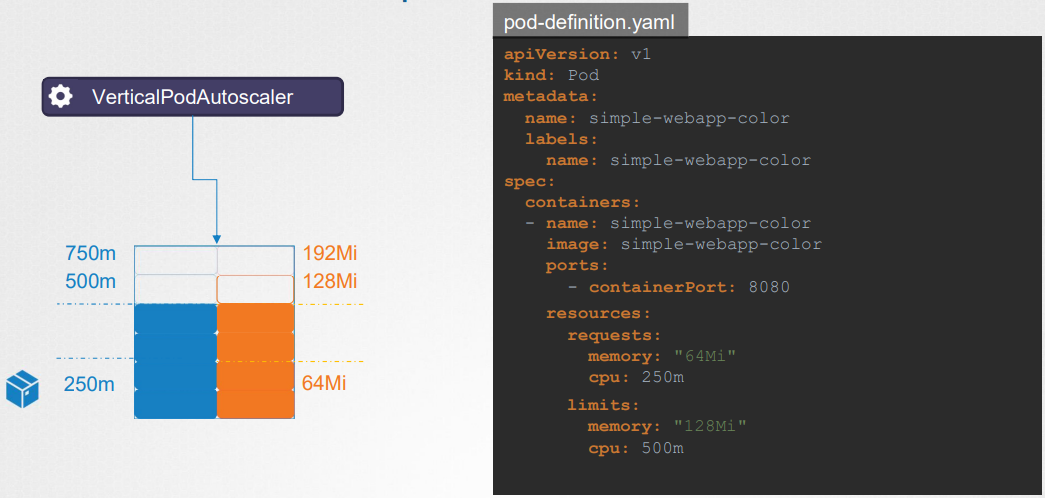Click the empty orange-outlined memory limit cell

(255, 289)
